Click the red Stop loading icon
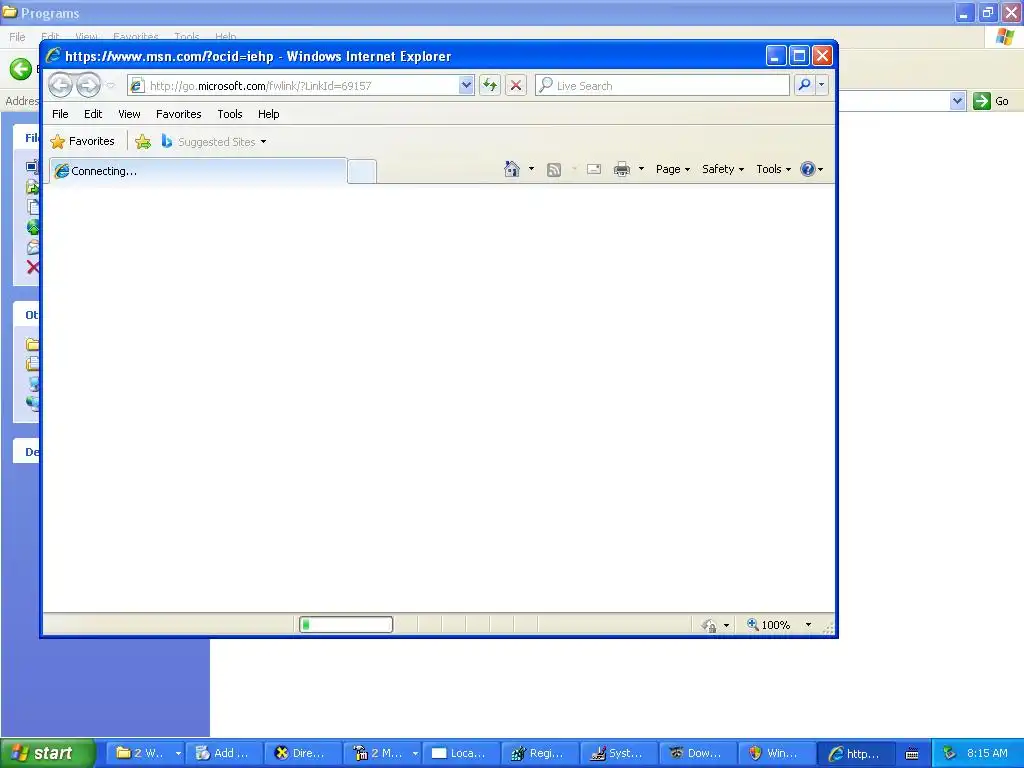 click(516, 86)
